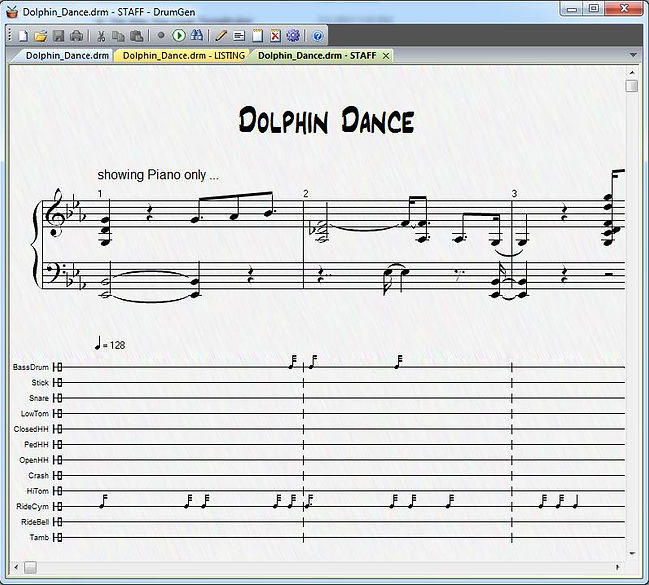
Task: Create a new file from the toolbar
Action: click(23, 36)
